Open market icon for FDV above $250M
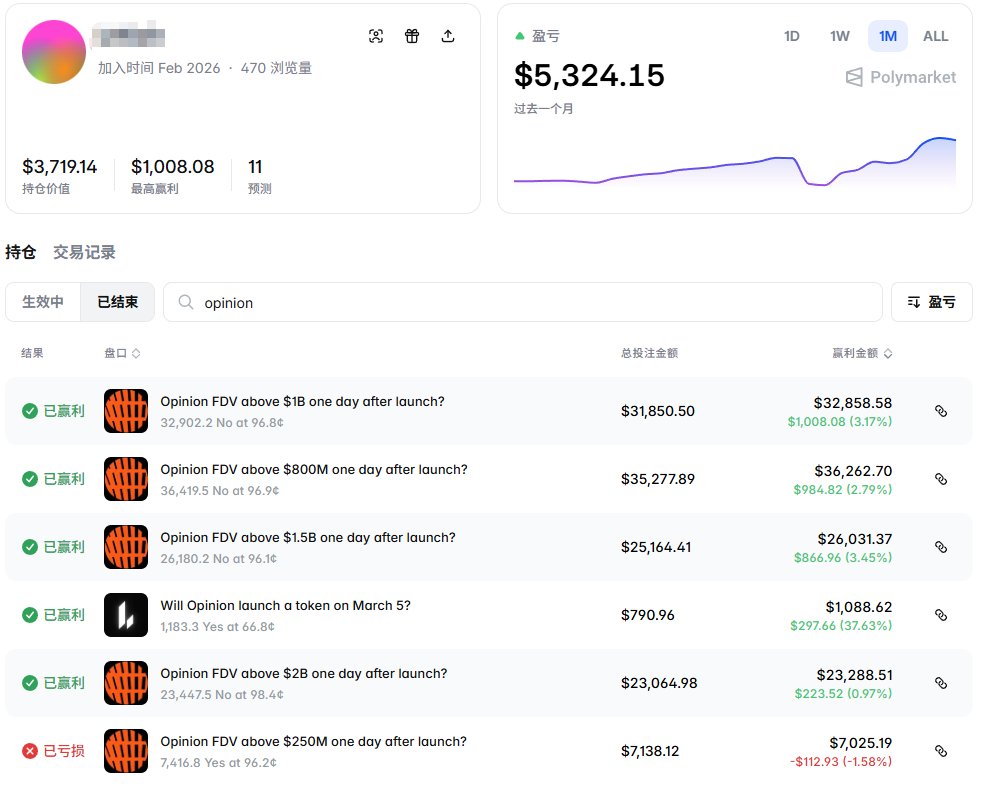The width and height of the screenshot is (981, 789). (126, 751)
